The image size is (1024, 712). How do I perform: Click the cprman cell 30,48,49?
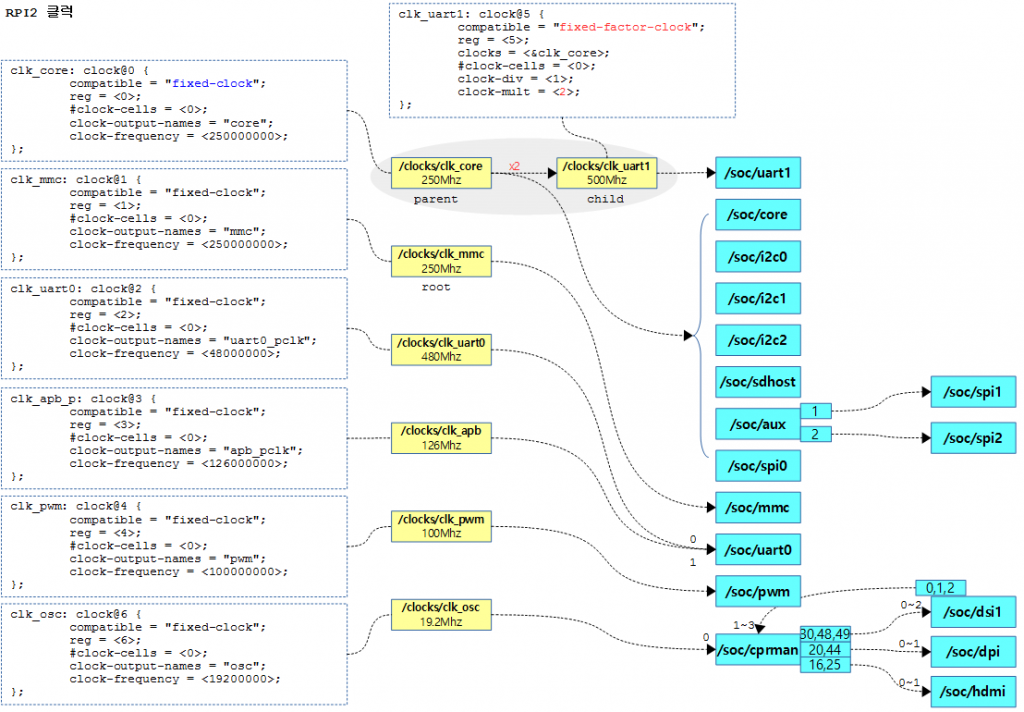tap(825, 634)
